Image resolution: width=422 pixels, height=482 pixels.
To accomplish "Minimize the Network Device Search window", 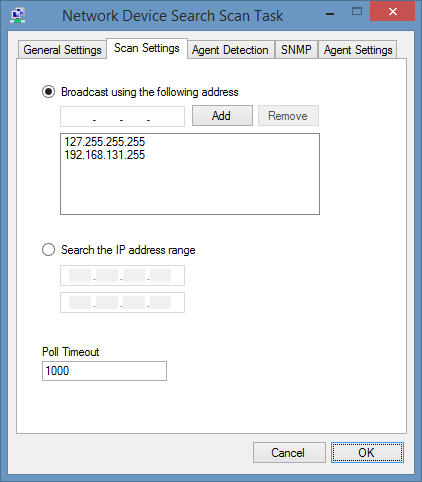I will tap(330, 13).
